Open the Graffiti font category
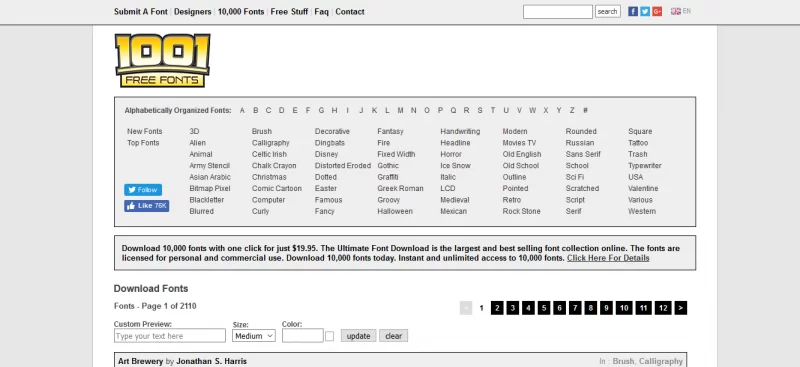The image size is (800, 367). [x=388, y=177]
